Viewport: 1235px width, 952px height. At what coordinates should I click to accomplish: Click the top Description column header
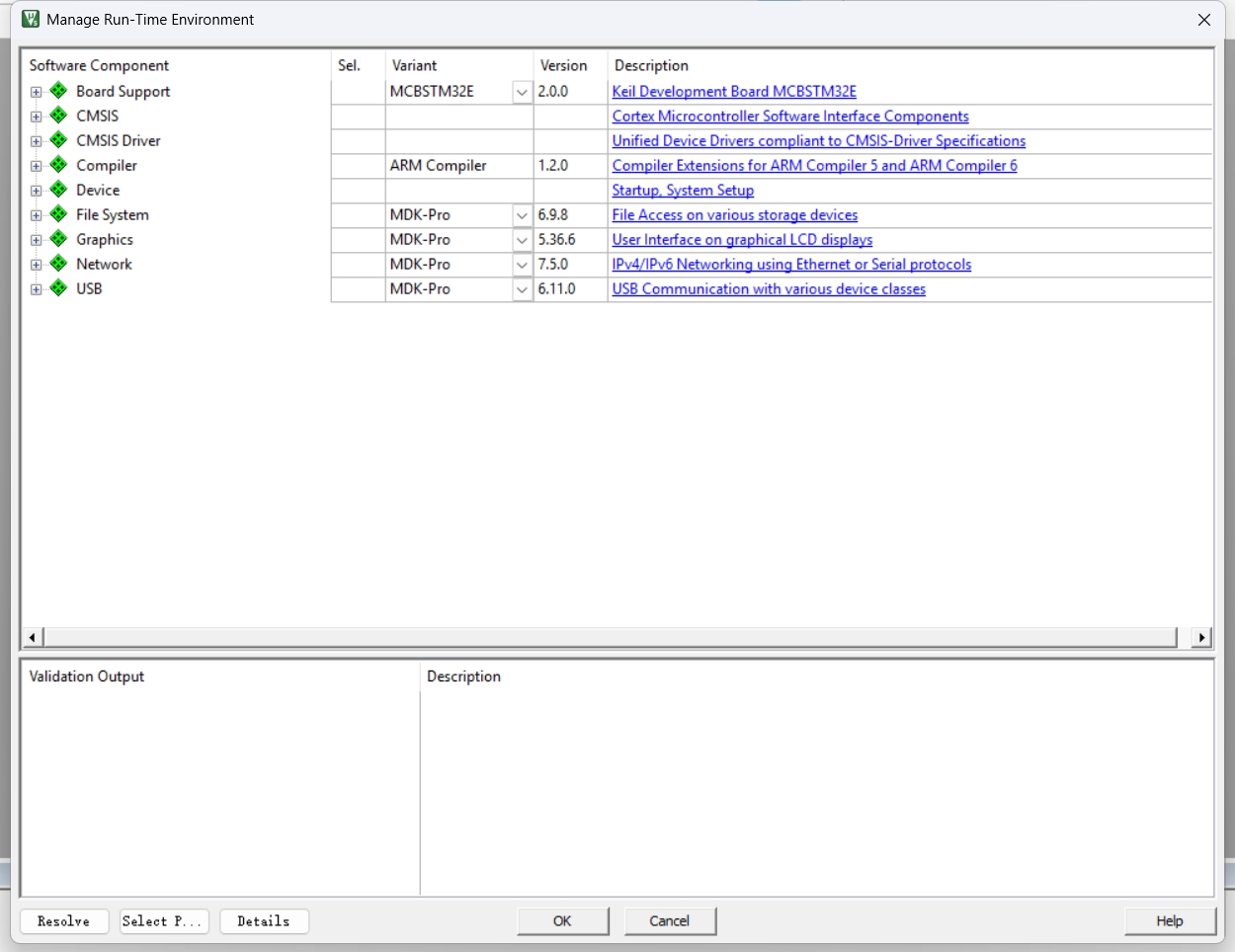[651, 65]
